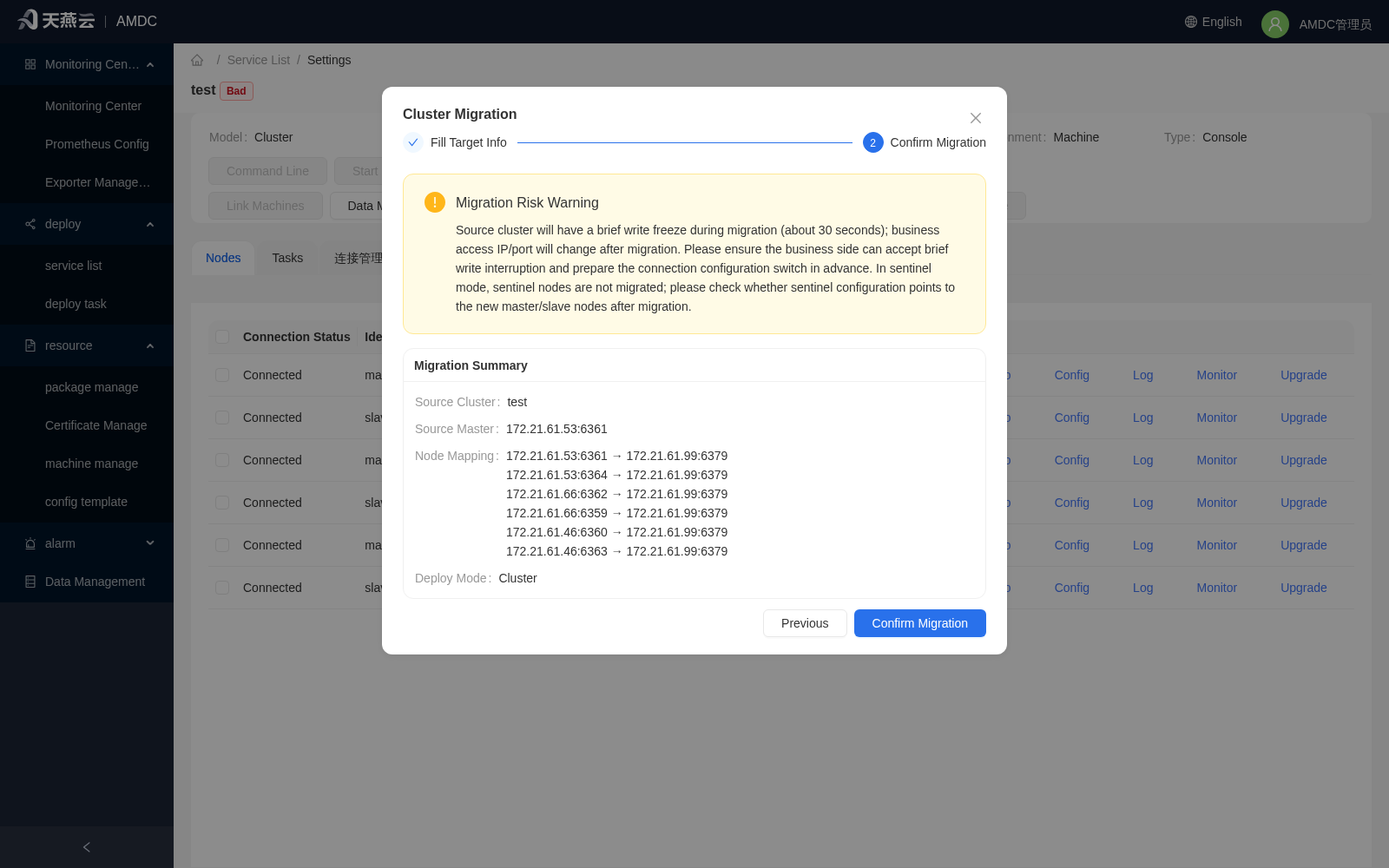
Task: Check the last Connected row checkbox
Action: [x=222, y=588]
